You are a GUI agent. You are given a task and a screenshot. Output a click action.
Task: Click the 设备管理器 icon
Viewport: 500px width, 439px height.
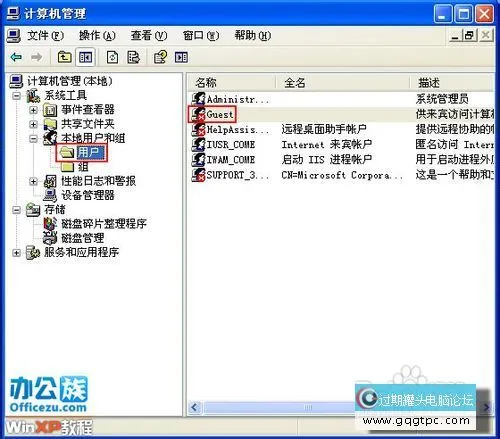pyautogui.click(x=50, y=195)
